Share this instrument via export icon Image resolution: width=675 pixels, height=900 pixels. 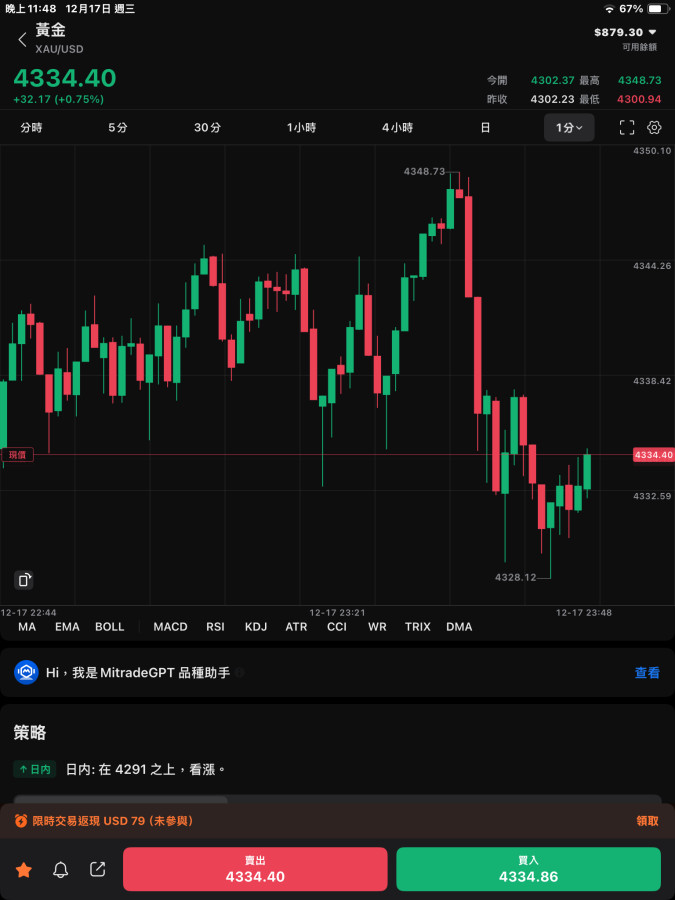click(x=98, y=869)
